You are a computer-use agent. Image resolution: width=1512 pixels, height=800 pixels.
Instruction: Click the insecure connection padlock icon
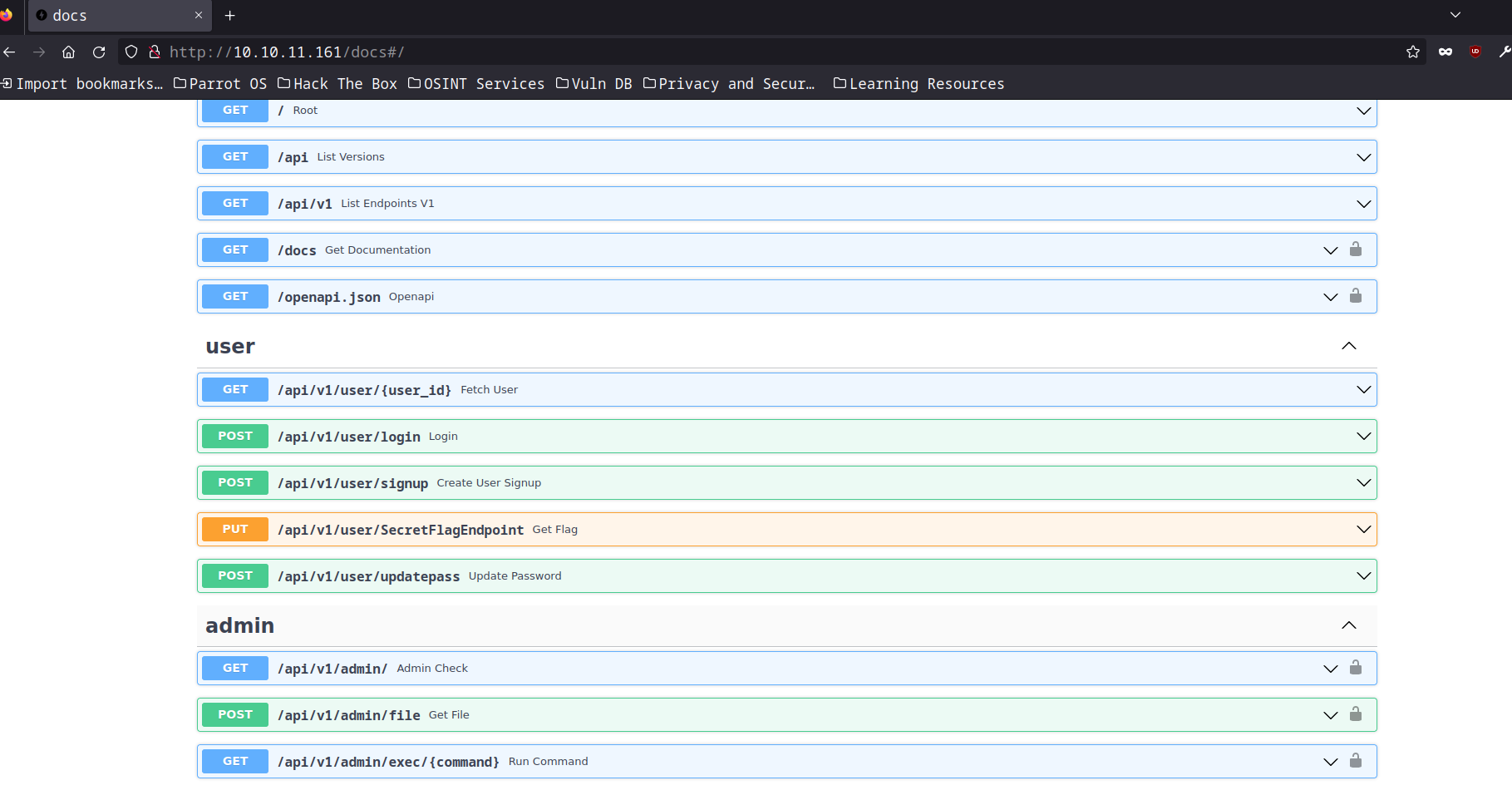154,52
